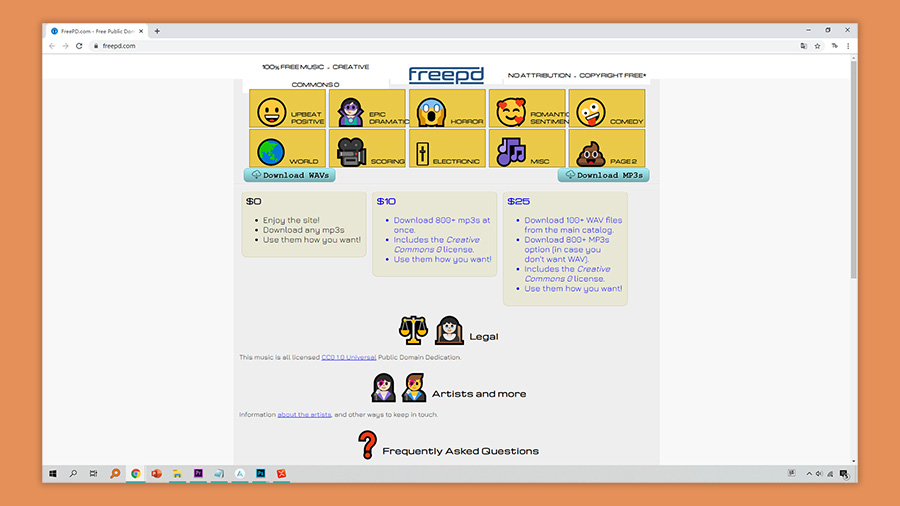Go to Page 2 tile
Image resolution: width=900 pixels, height=506 pixels.
tap(607, 148)
